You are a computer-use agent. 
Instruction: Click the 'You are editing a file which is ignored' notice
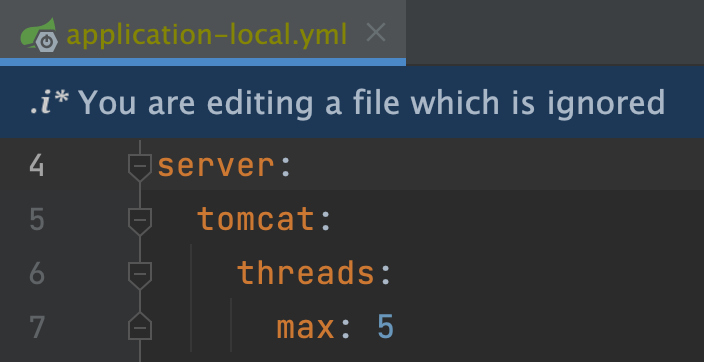click(372, 103)
